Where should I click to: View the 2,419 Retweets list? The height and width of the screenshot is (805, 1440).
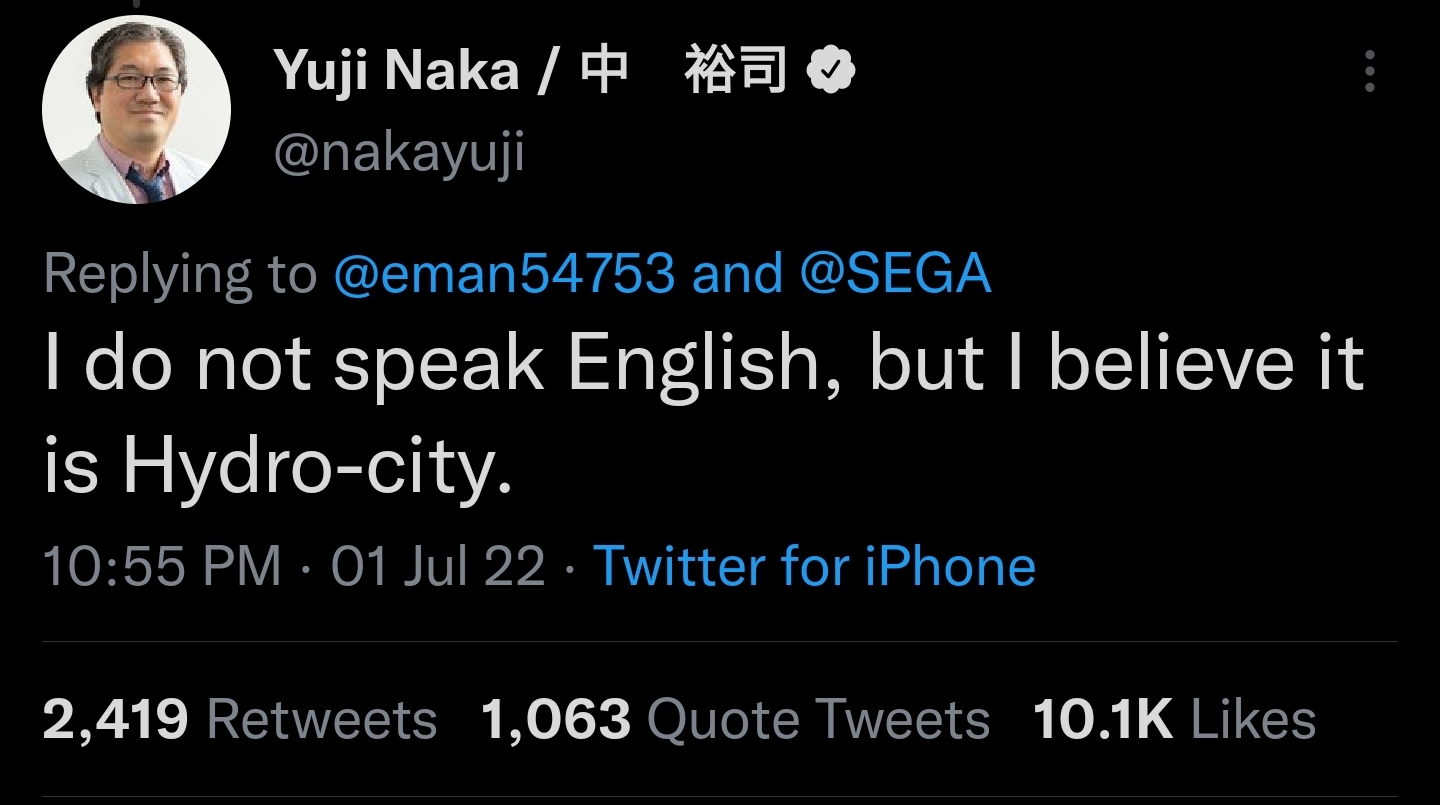click(240, 720)
